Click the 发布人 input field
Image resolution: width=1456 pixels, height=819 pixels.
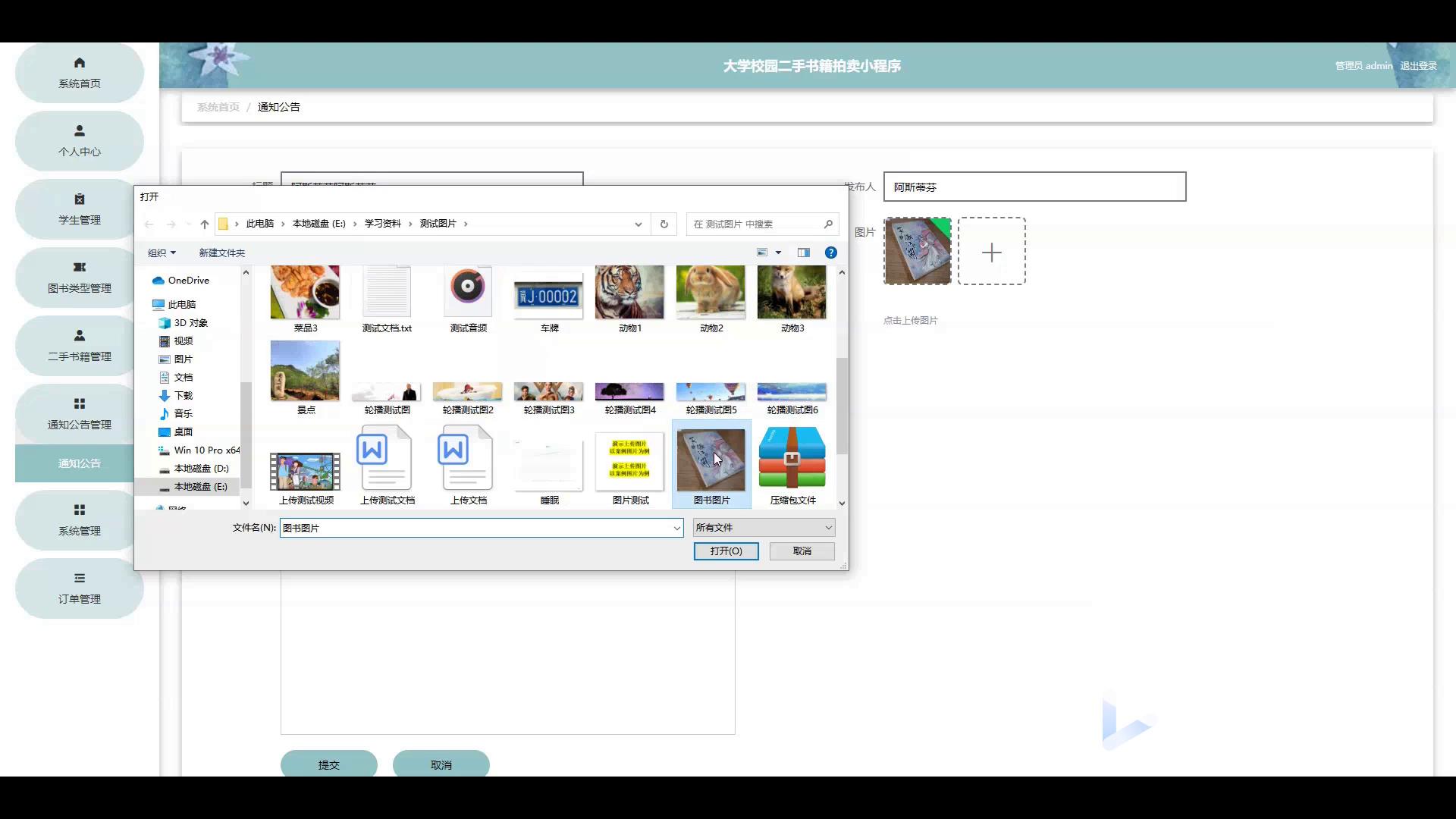coord(1034,187)
